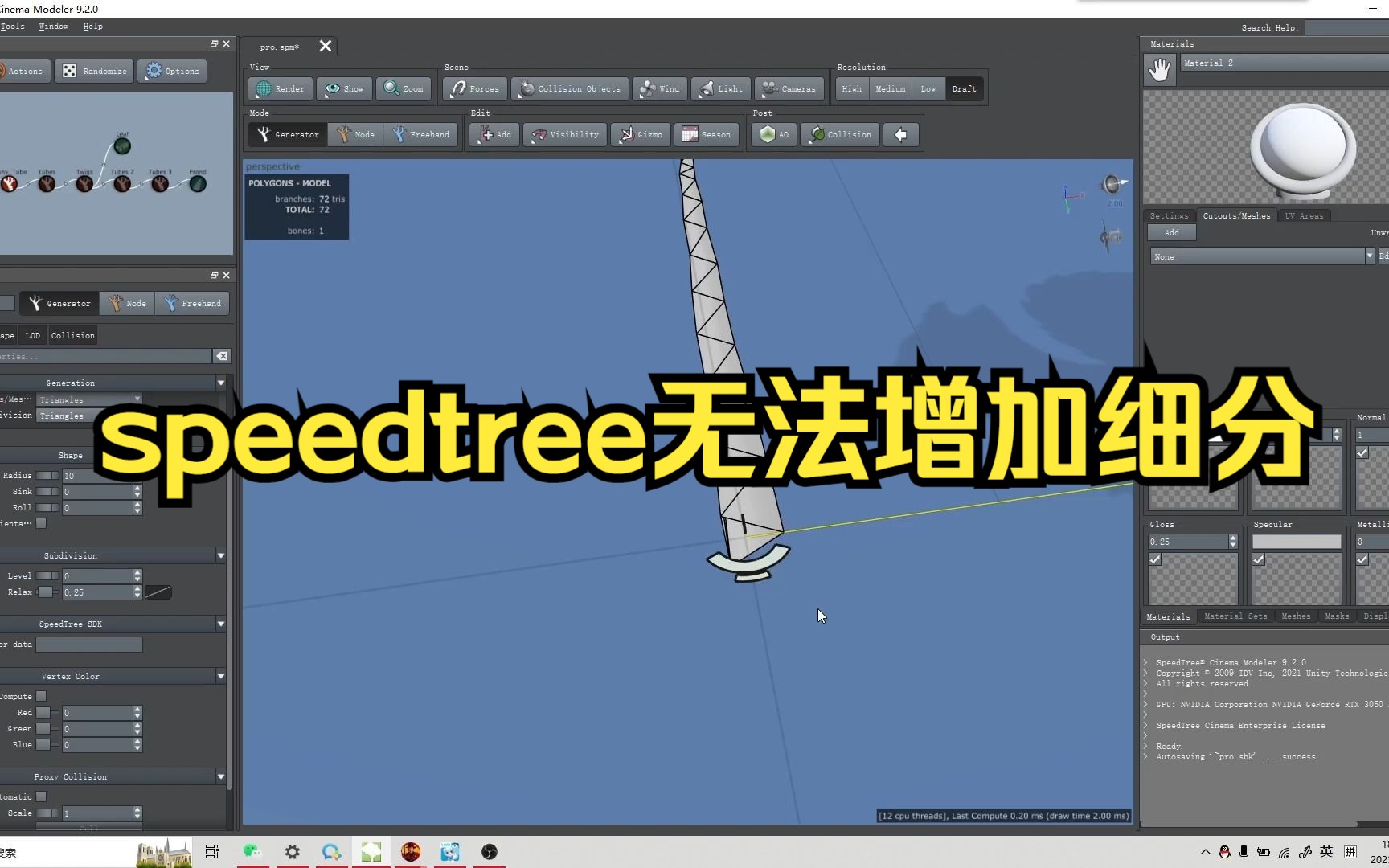Click the Randomize button
The image size is (1389, 868).
pos(95,71)
